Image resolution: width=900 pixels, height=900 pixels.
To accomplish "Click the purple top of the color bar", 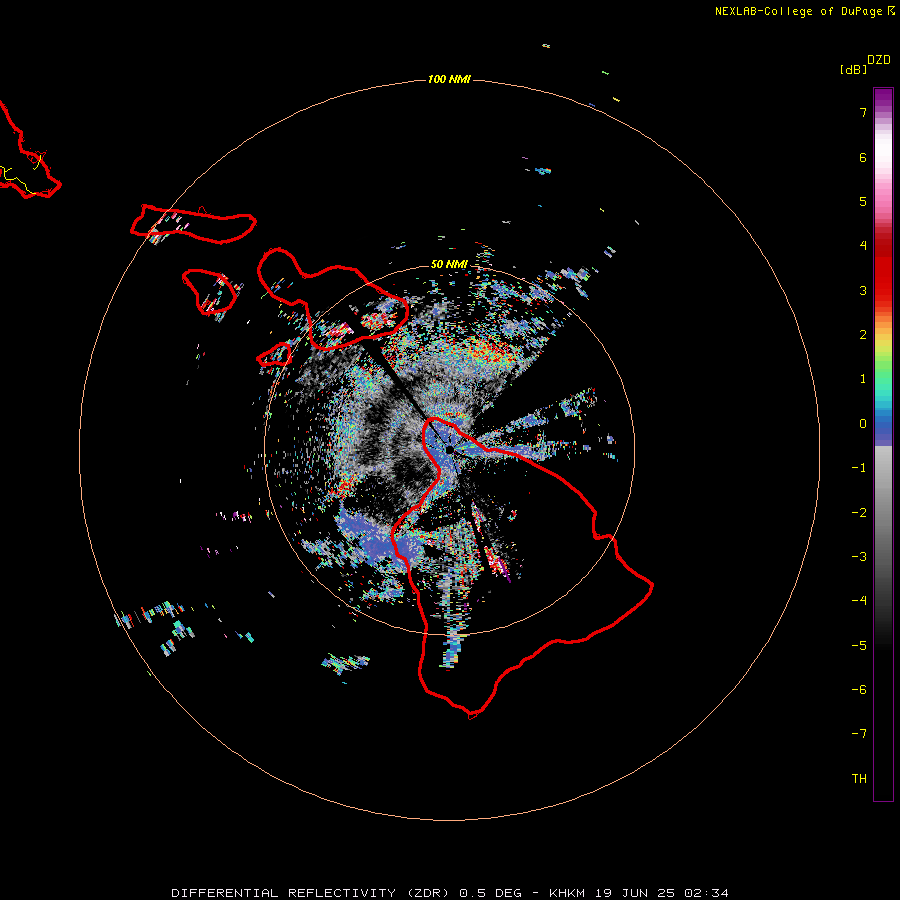I will (883, 99).
